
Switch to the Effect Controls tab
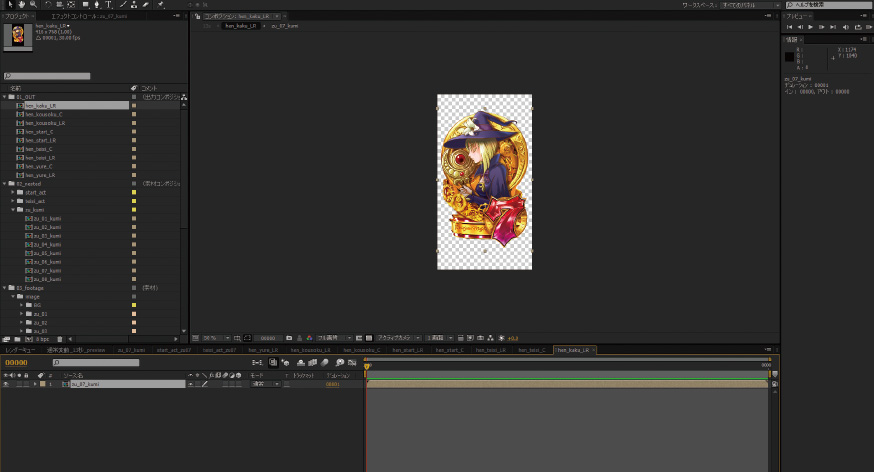tap(89, 16)
